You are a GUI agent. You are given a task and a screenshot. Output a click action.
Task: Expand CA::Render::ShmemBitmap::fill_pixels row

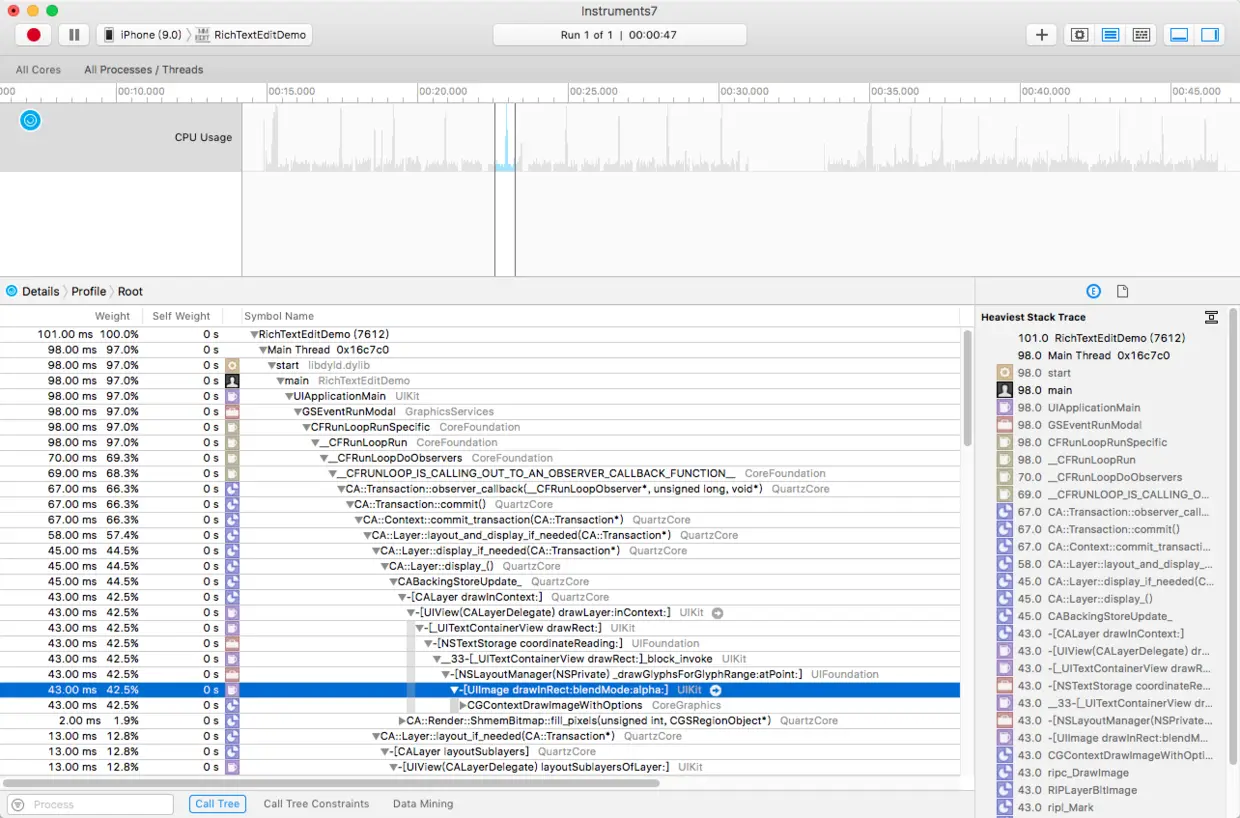(x=402, y=721)
